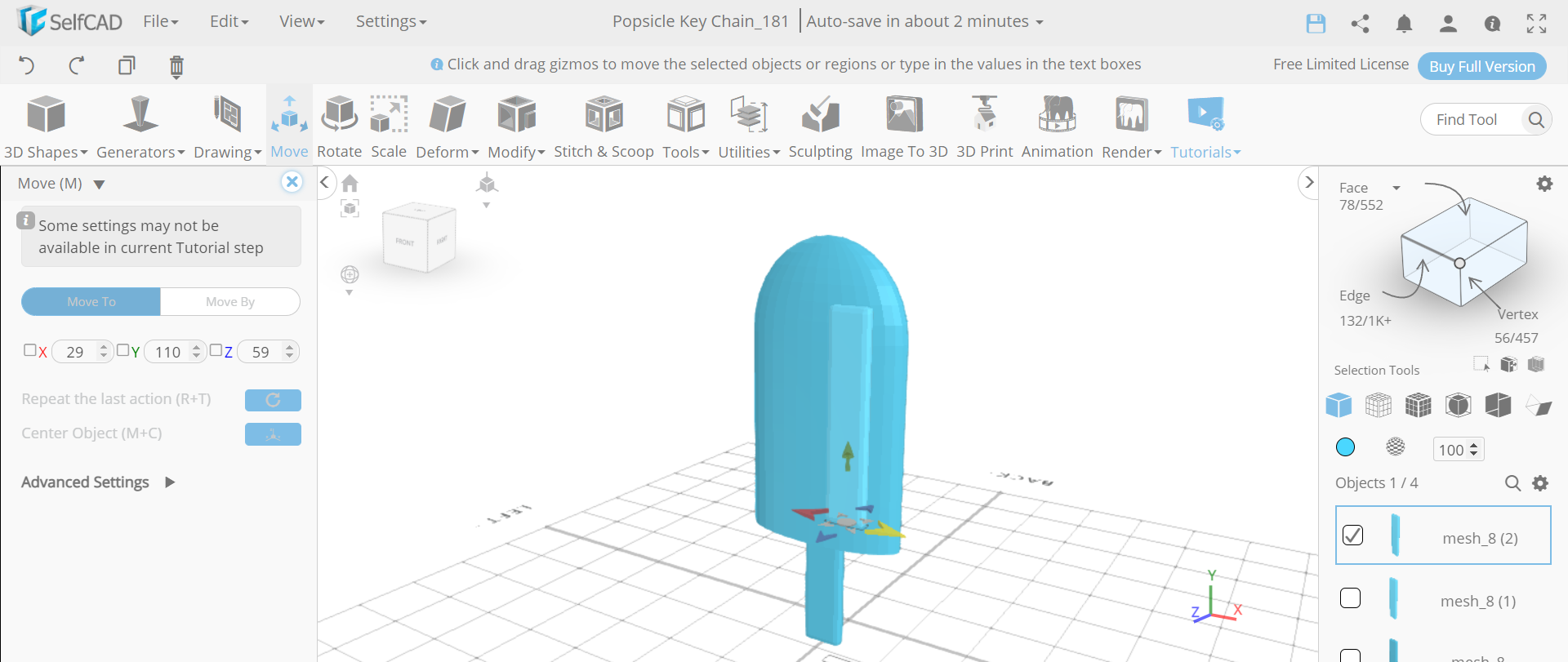
Task: Open Drawing dropdown
Action: pyautogui.click(x=227, y=127)
